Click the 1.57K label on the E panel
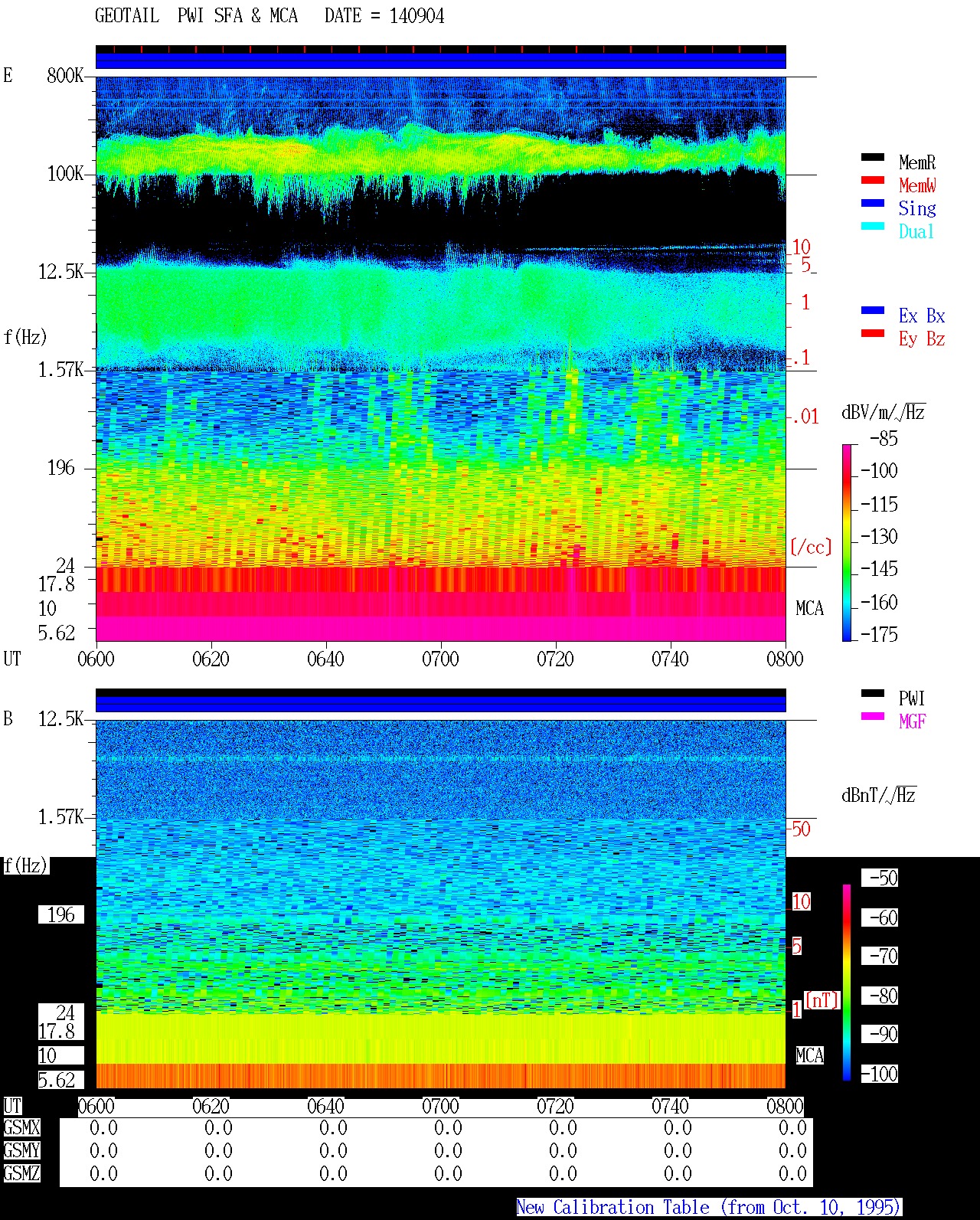Image resolution: width=980 pixels, height=1220 pixels. (61, 369)
